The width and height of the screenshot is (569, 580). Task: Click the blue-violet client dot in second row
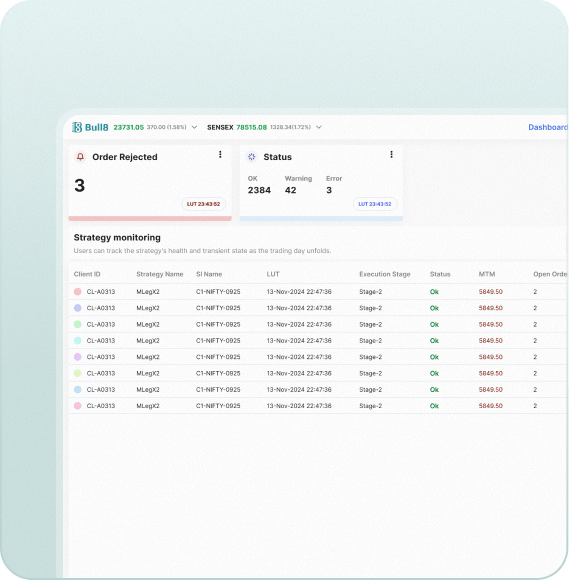point(78,308)
